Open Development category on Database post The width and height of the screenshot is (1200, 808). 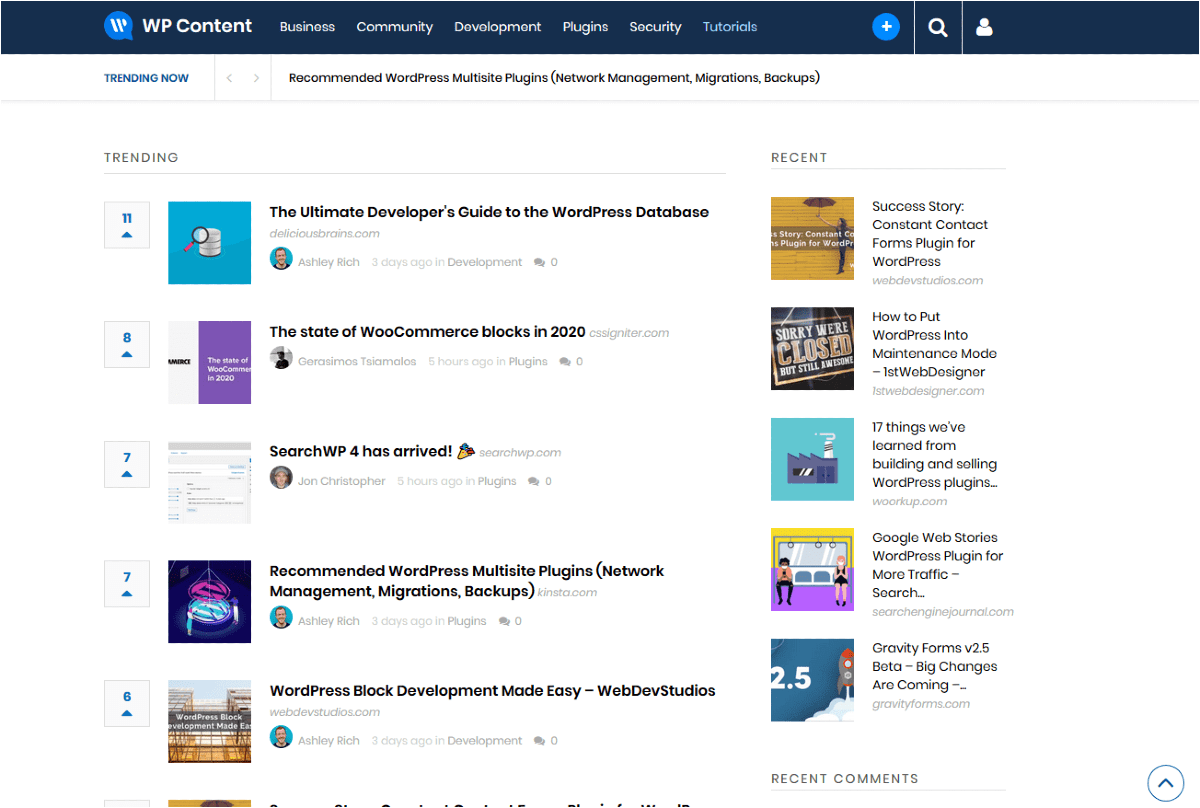pyautogui.click(x=485, y=262)
